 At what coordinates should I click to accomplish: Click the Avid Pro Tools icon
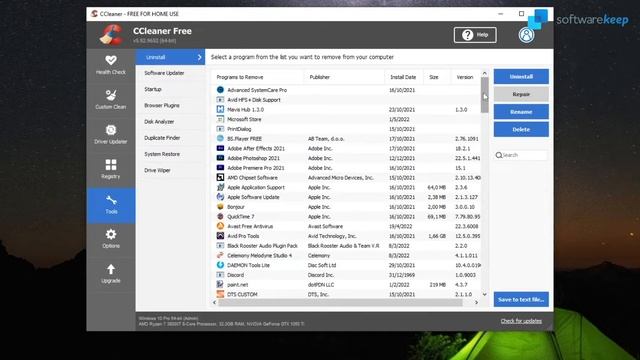[x=220, y=236]
